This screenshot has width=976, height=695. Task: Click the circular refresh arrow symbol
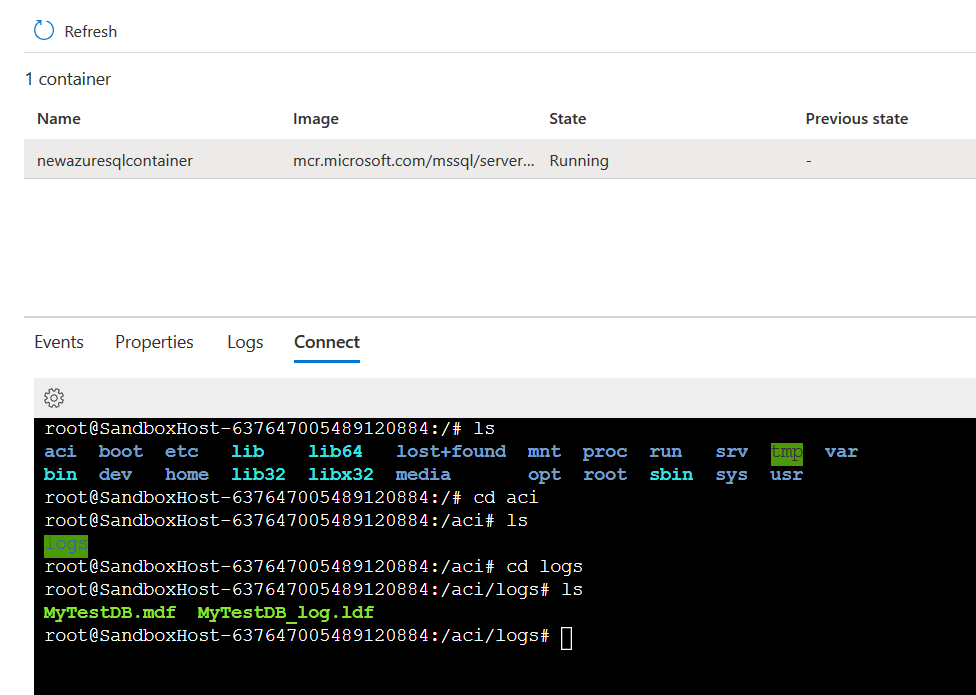[x=42, y=31]
